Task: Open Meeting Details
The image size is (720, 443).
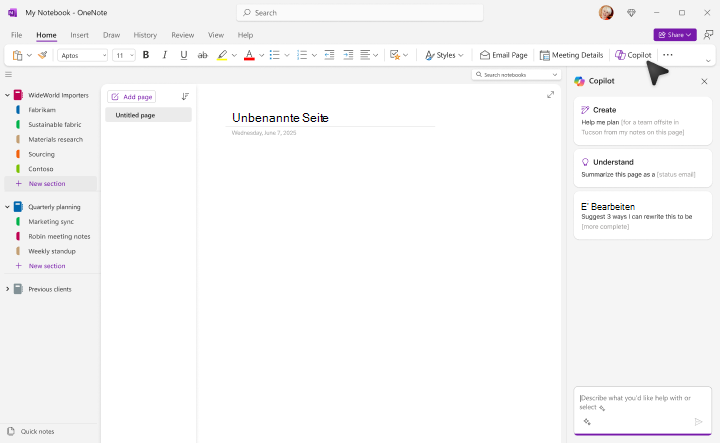Action: point(571,55)
